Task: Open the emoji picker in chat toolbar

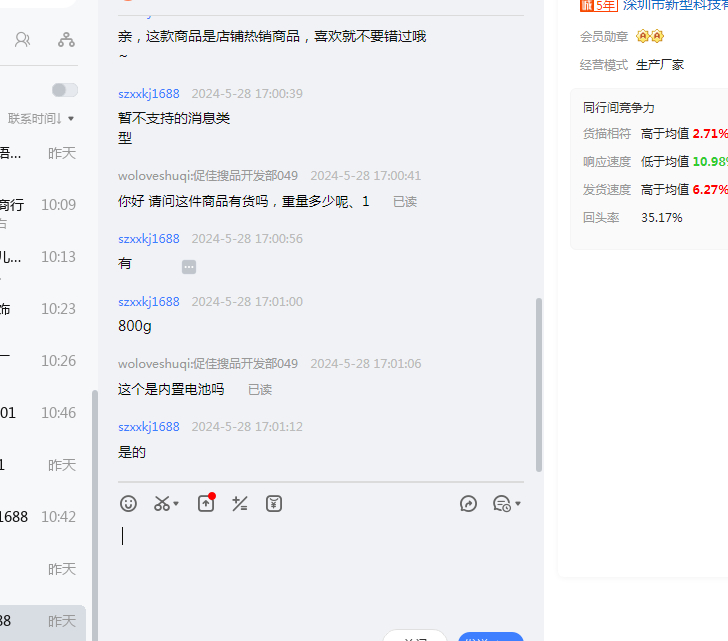Action: 128,504
